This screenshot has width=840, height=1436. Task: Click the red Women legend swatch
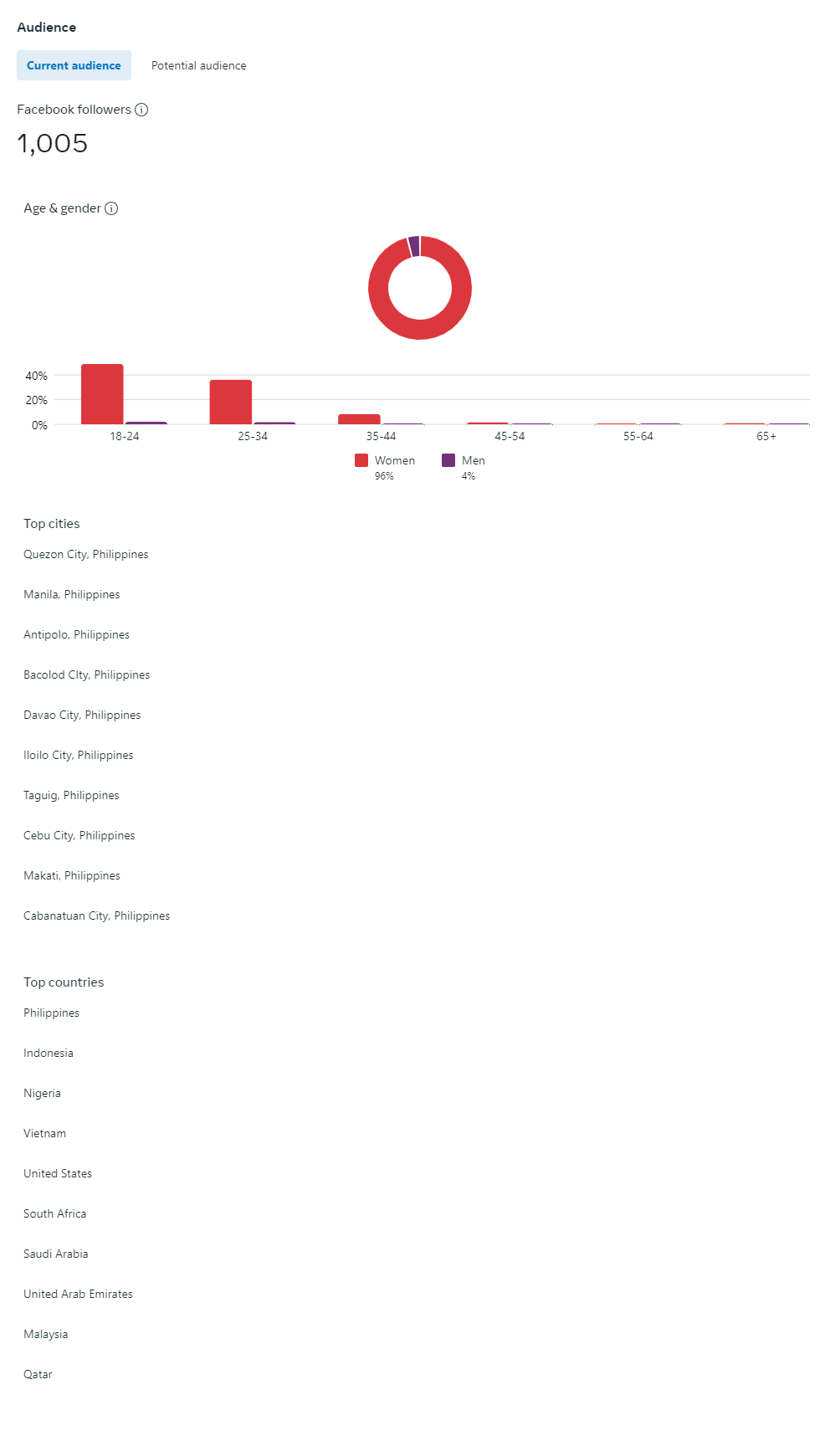[x=361, y=460]
